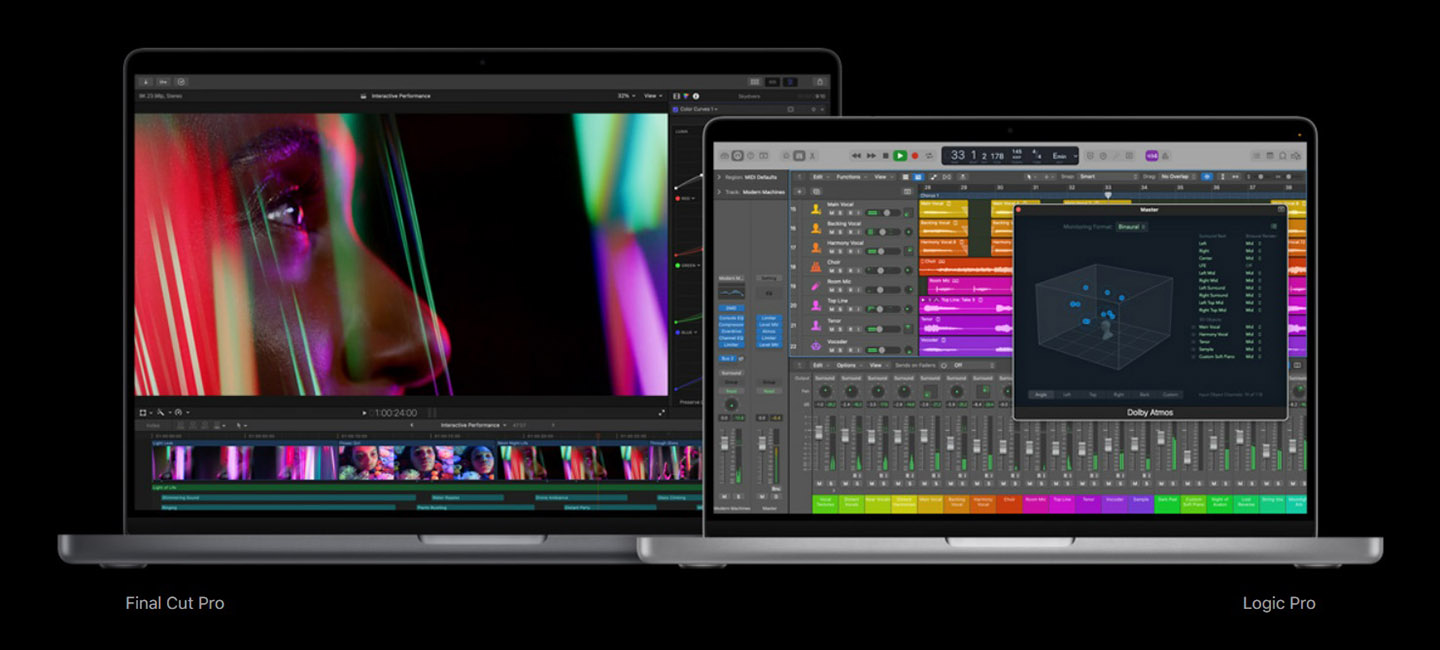Viewport: 1440px width, 650px height.
Task: Record-enable the Tenor track header R button
Action: click(849, 329)
